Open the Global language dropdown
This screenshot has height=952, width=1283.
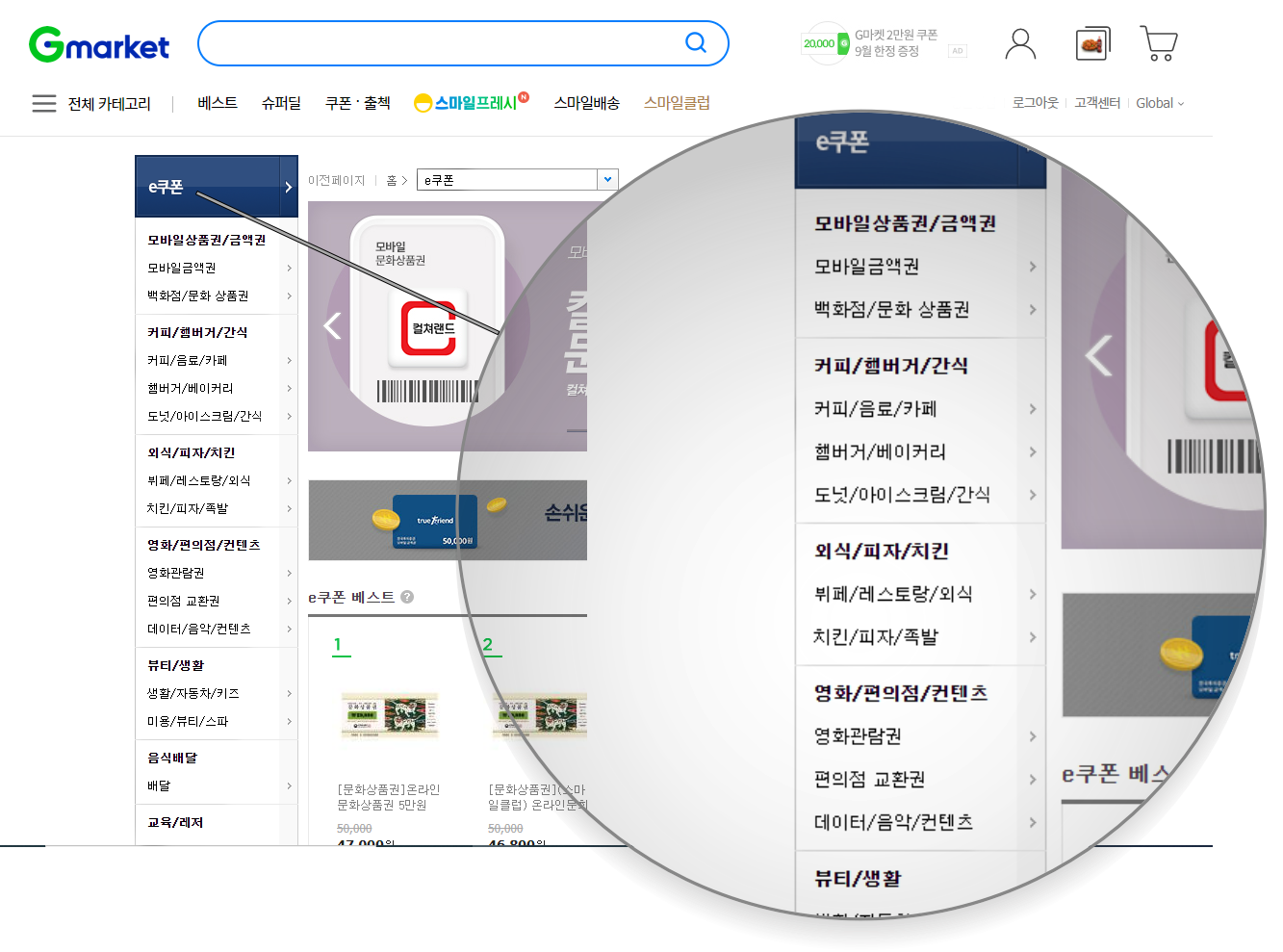1160,103
